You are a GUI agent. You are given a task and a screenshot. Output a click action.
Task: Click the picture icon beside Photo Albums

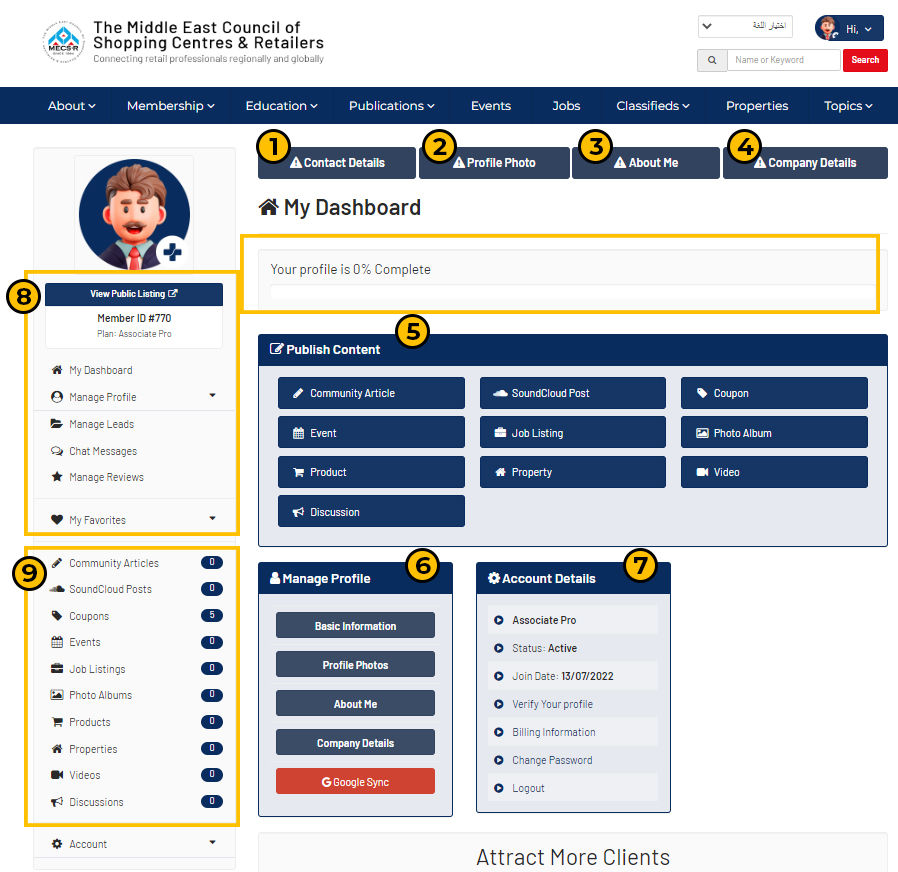[57, 695]
